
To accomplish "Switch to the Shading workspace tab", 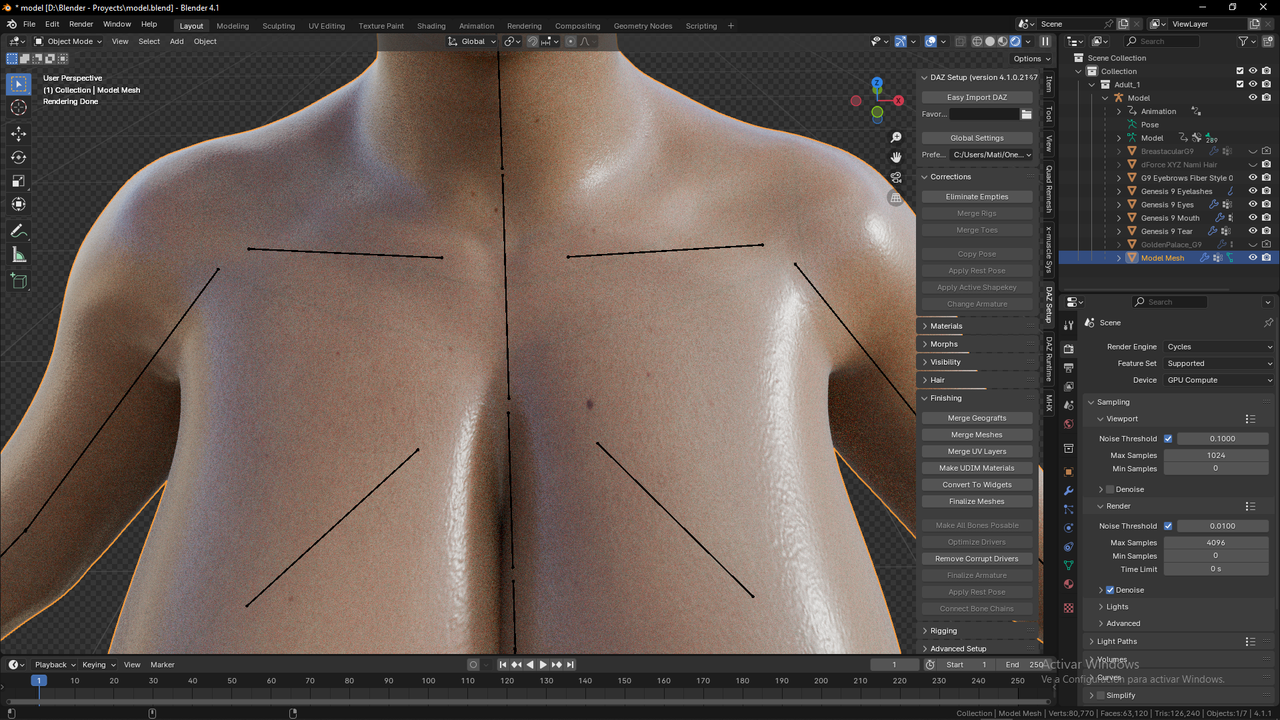I will 431,25.
